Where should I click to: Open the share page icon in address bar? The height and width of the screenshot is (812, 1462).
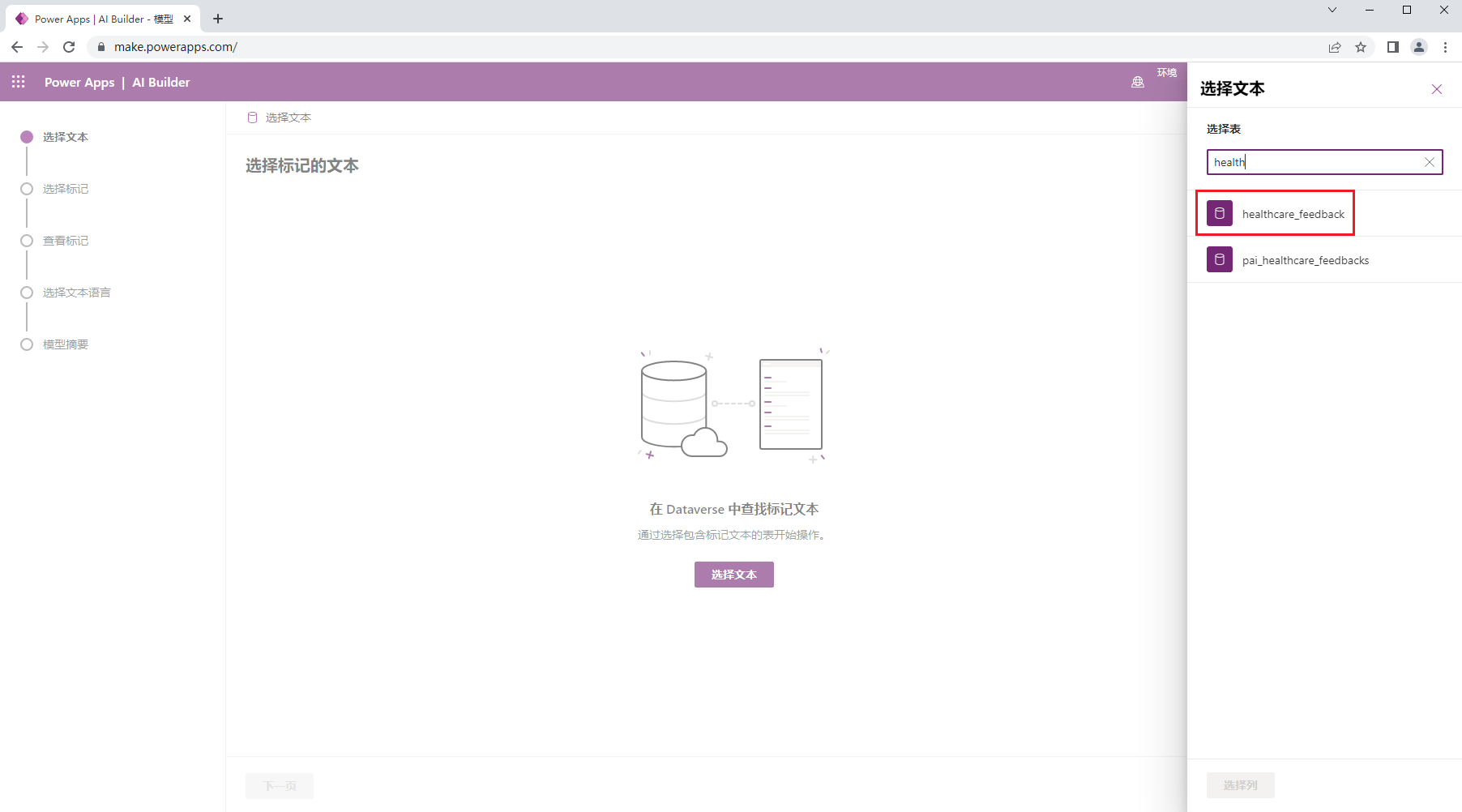click(x=1335, y=47)
